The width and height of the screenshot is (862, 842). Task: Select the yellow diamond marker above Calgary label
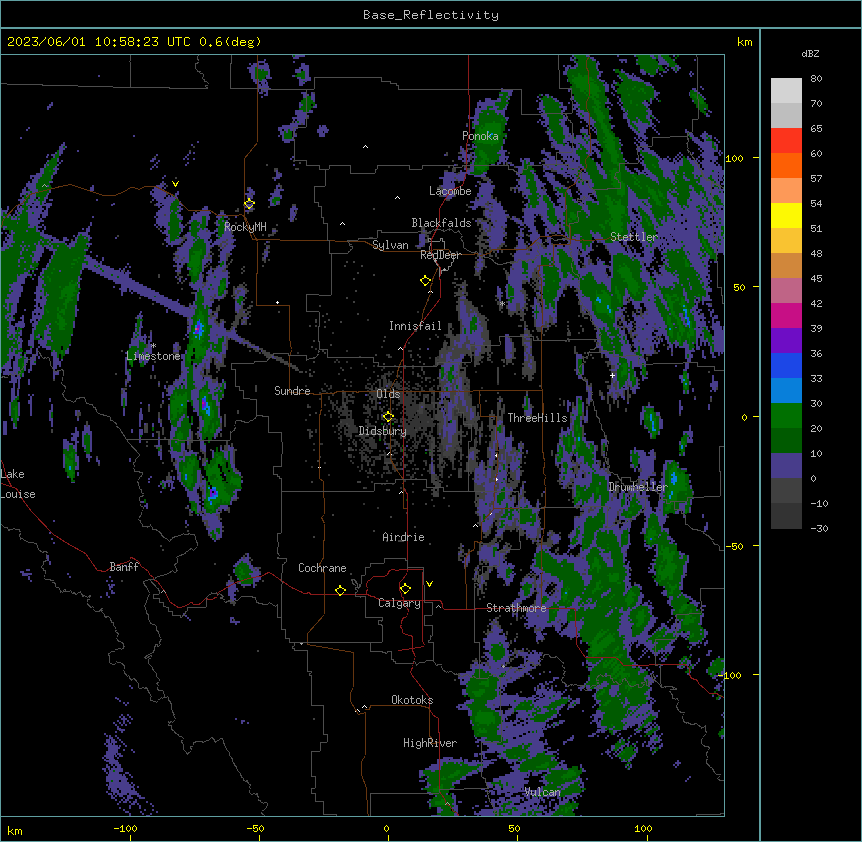click(405, 589)
